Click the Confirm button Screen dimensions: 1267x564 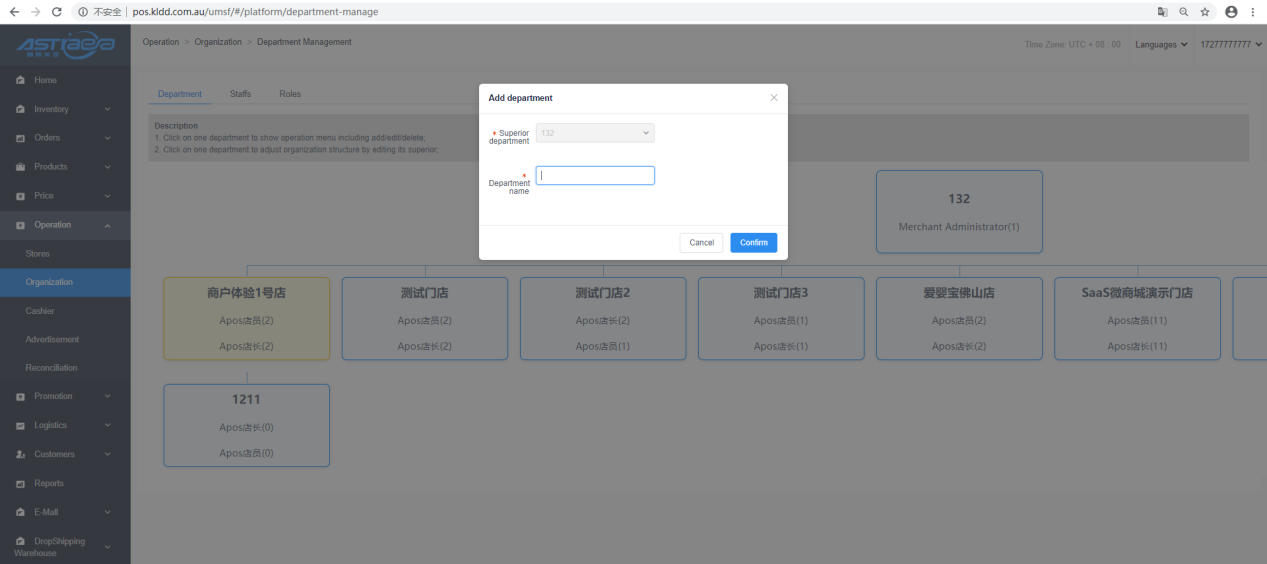(753, 243)
